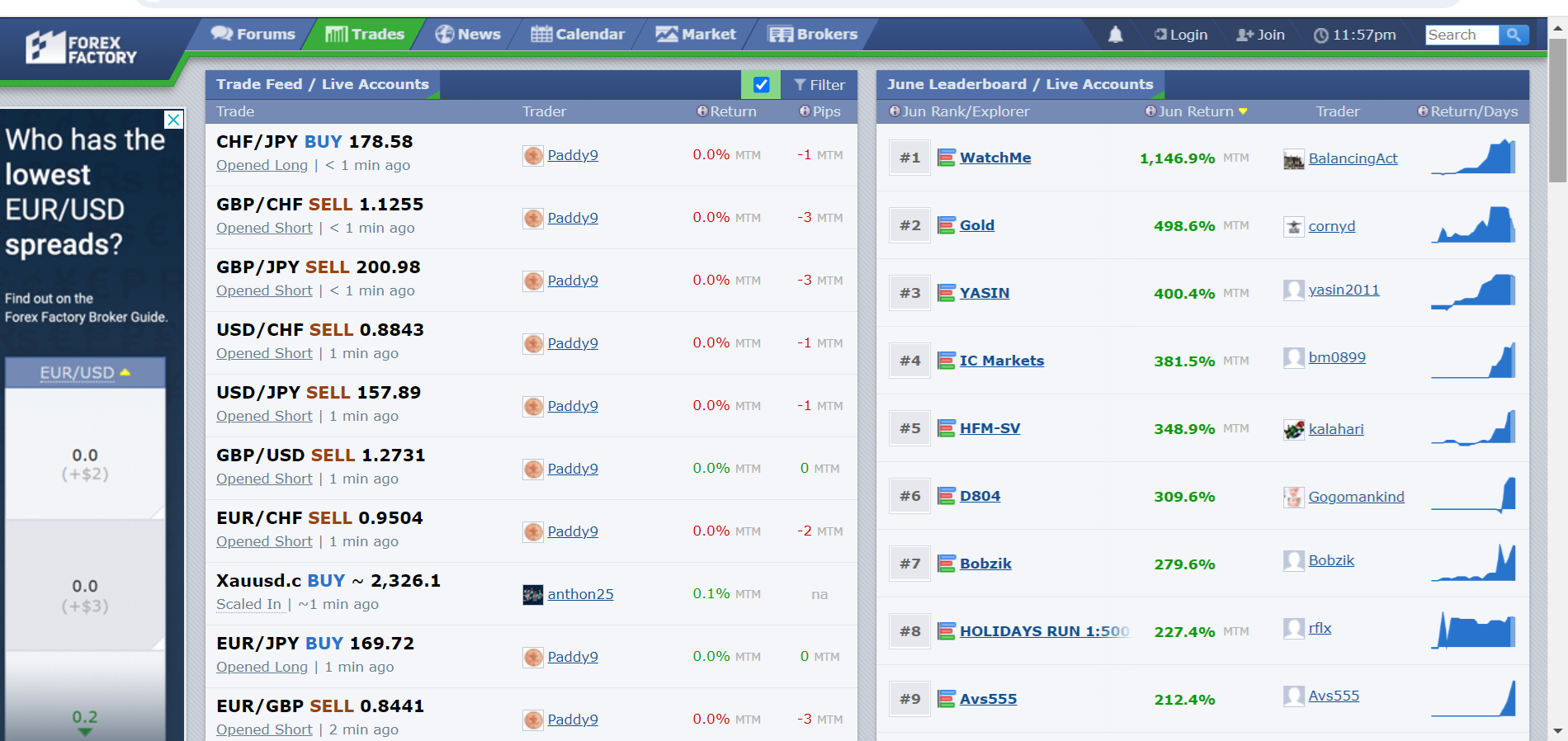This screenshot has height=741, width=1568.
Task: Open the Gogomankind avatar icon
Action: coord(1294,498)
